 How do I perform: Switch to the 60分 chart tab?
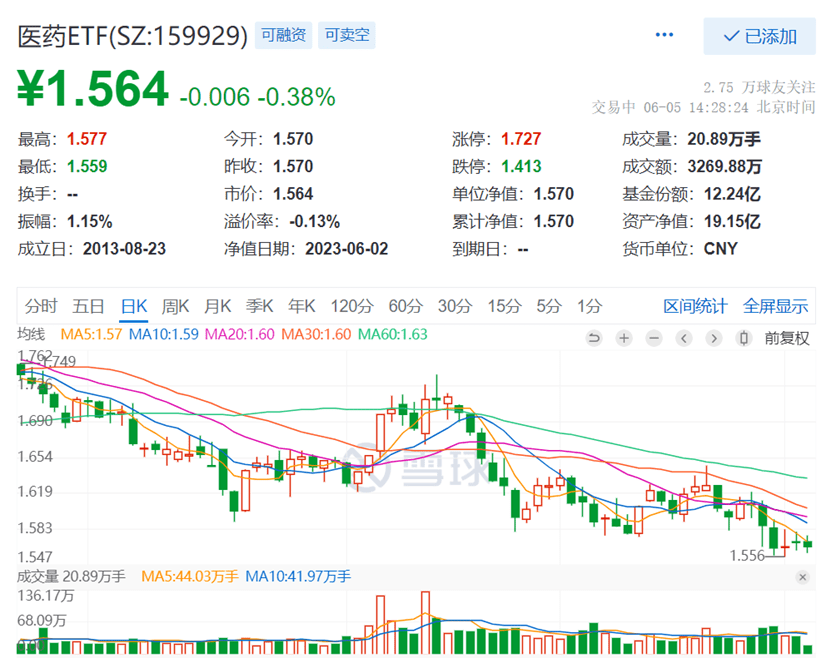[405, 306]
